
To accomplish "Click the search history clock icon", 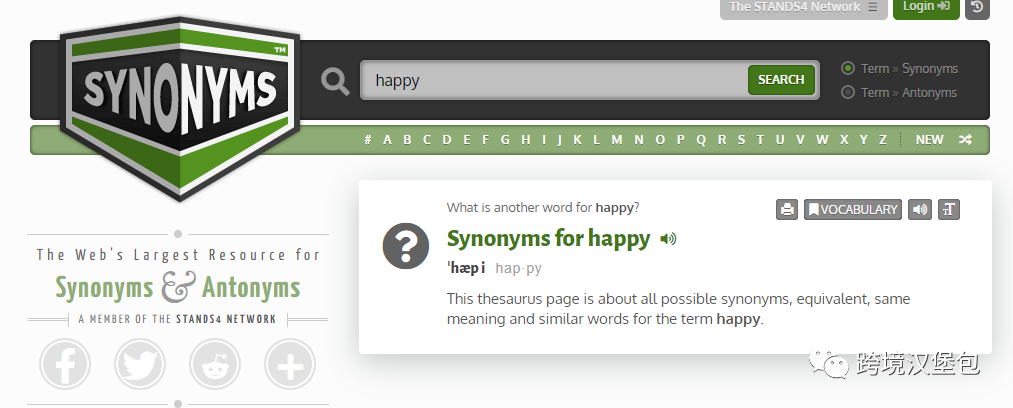I will (x=977, y=7).
